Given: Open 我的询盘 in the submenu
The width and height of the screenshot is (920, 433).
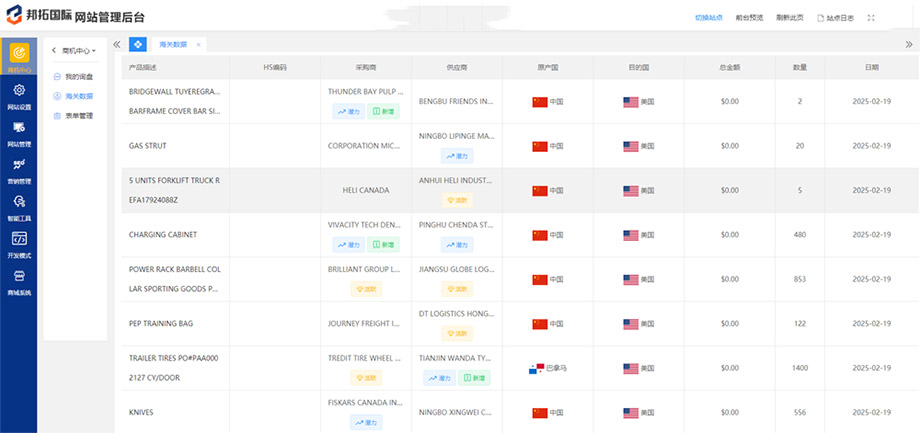Looking at the screenshot, I should click(73, 77).
